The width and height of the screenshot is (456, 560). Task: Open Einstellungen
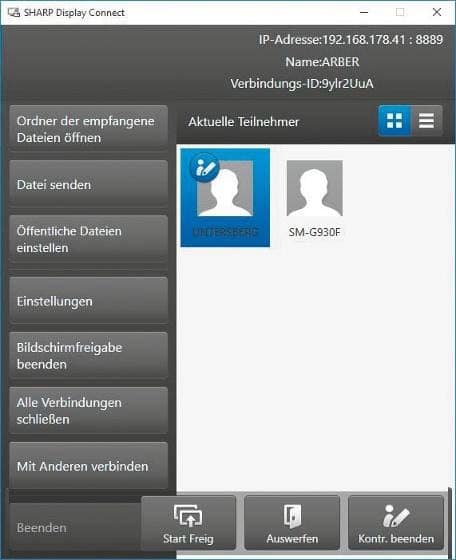coord(89,301)
